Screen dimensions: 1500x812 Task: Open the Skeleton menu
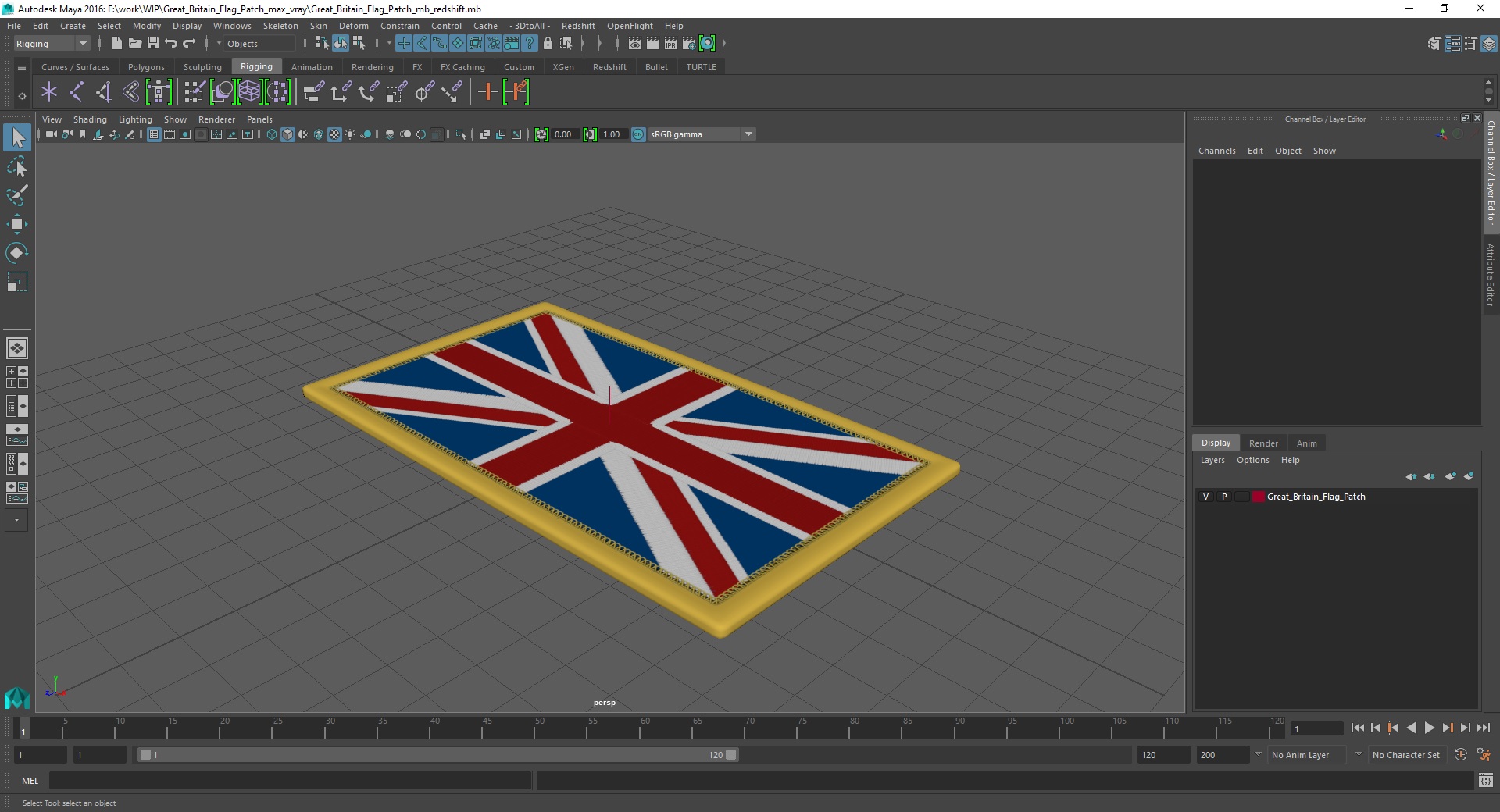[280, 26]
